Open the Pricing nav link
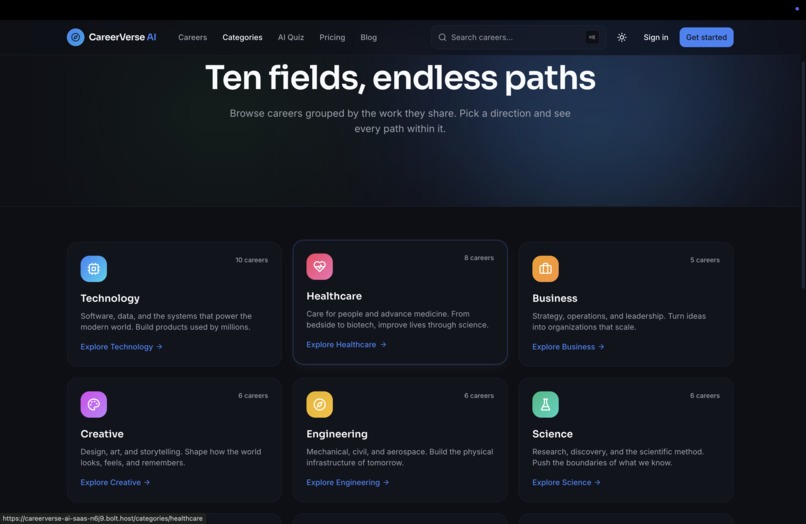806x524 pixels. click(x=332, y=38)
